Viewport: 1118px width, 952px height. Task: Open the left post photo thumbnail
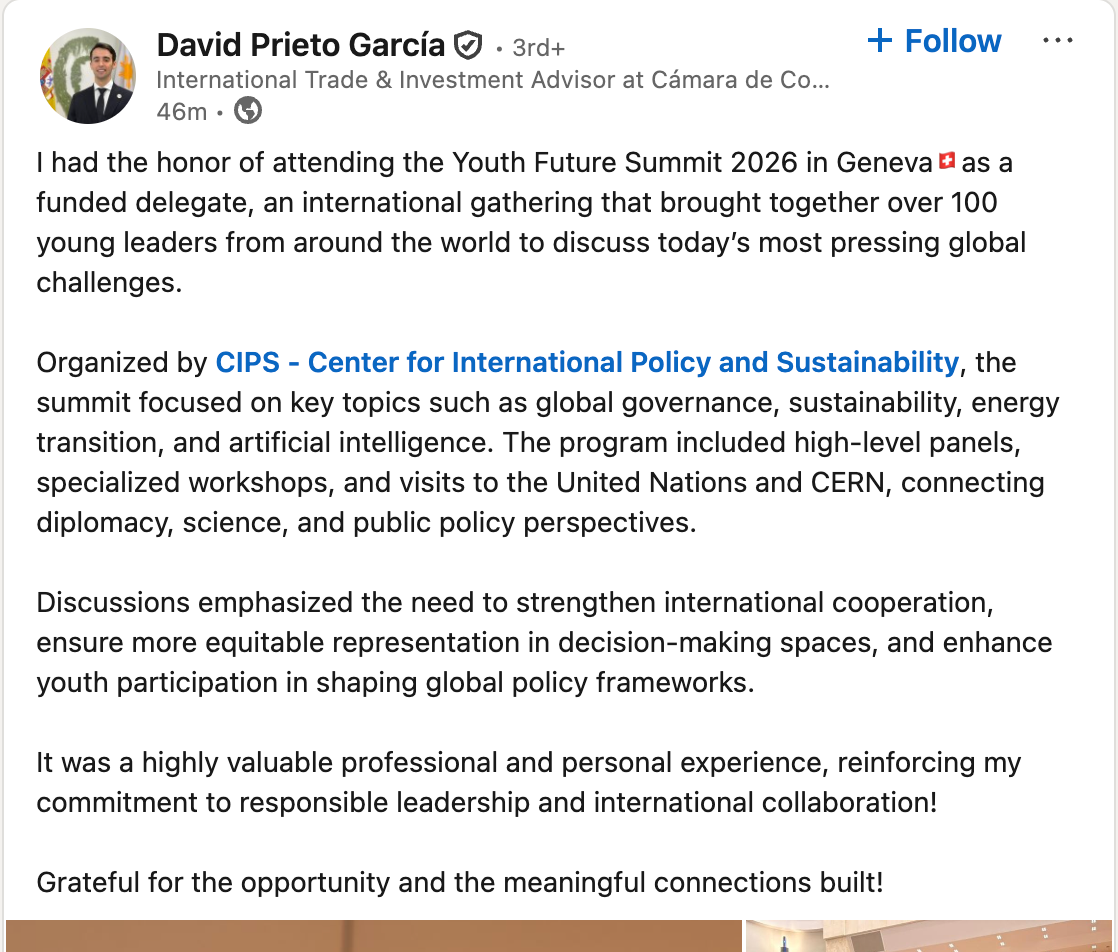tap(372, 936)
